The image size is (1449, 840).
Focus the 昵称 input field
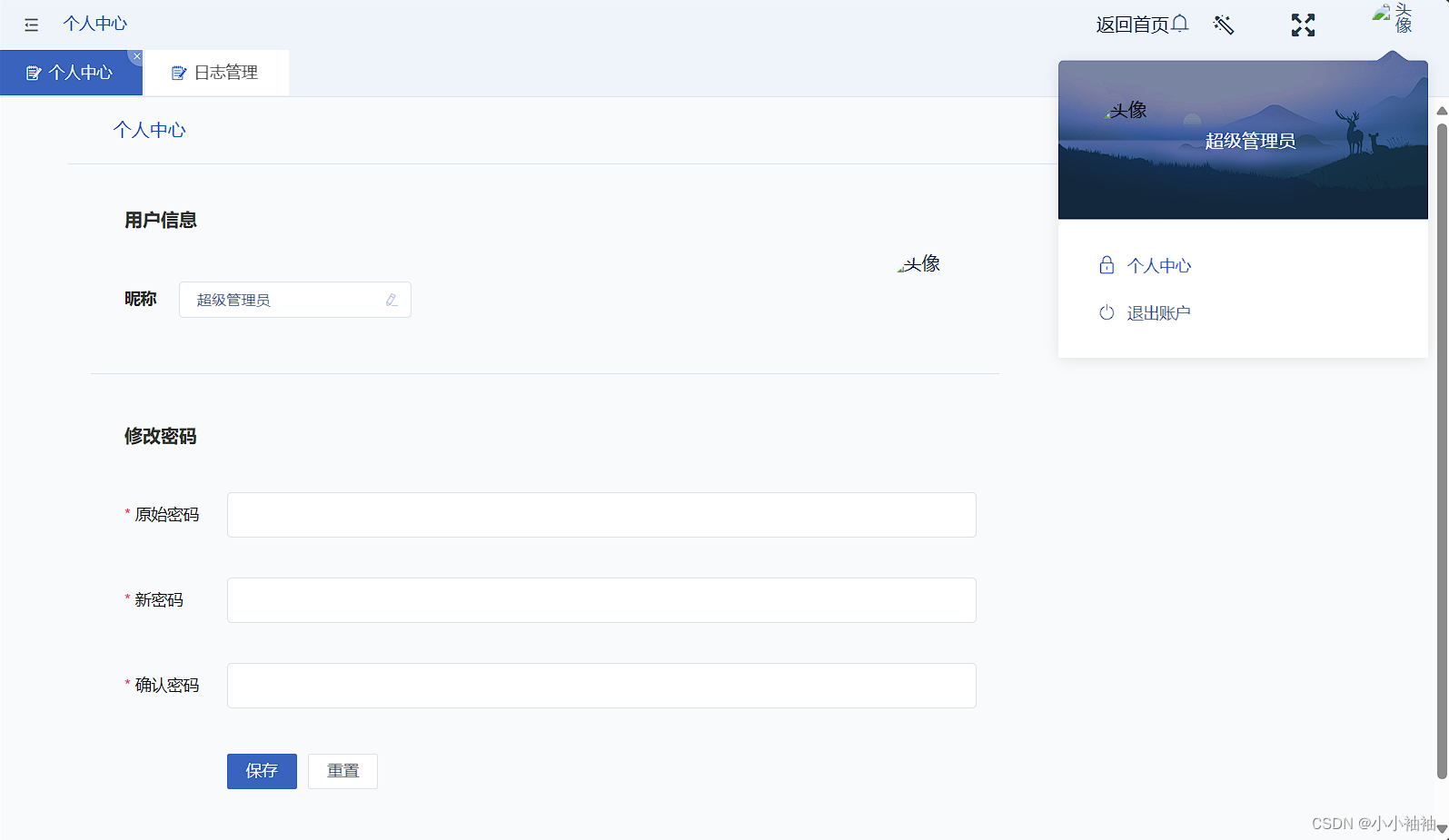pos(295,300)
